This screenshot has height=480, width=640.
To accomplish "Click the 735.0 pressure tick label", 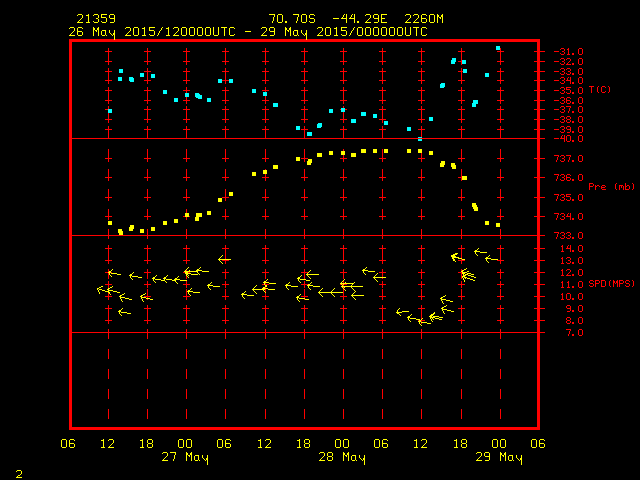I will 569,198.
